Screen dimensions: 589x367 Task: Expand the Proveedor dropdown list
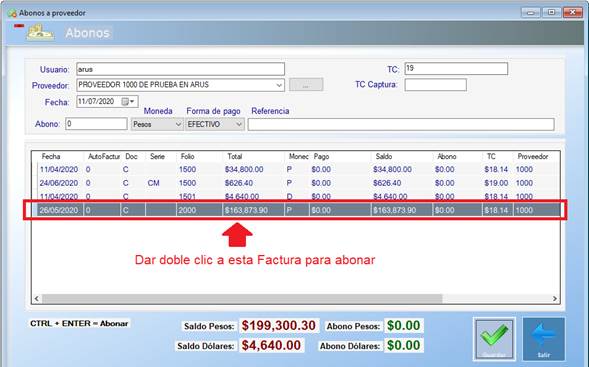[279, 85]
